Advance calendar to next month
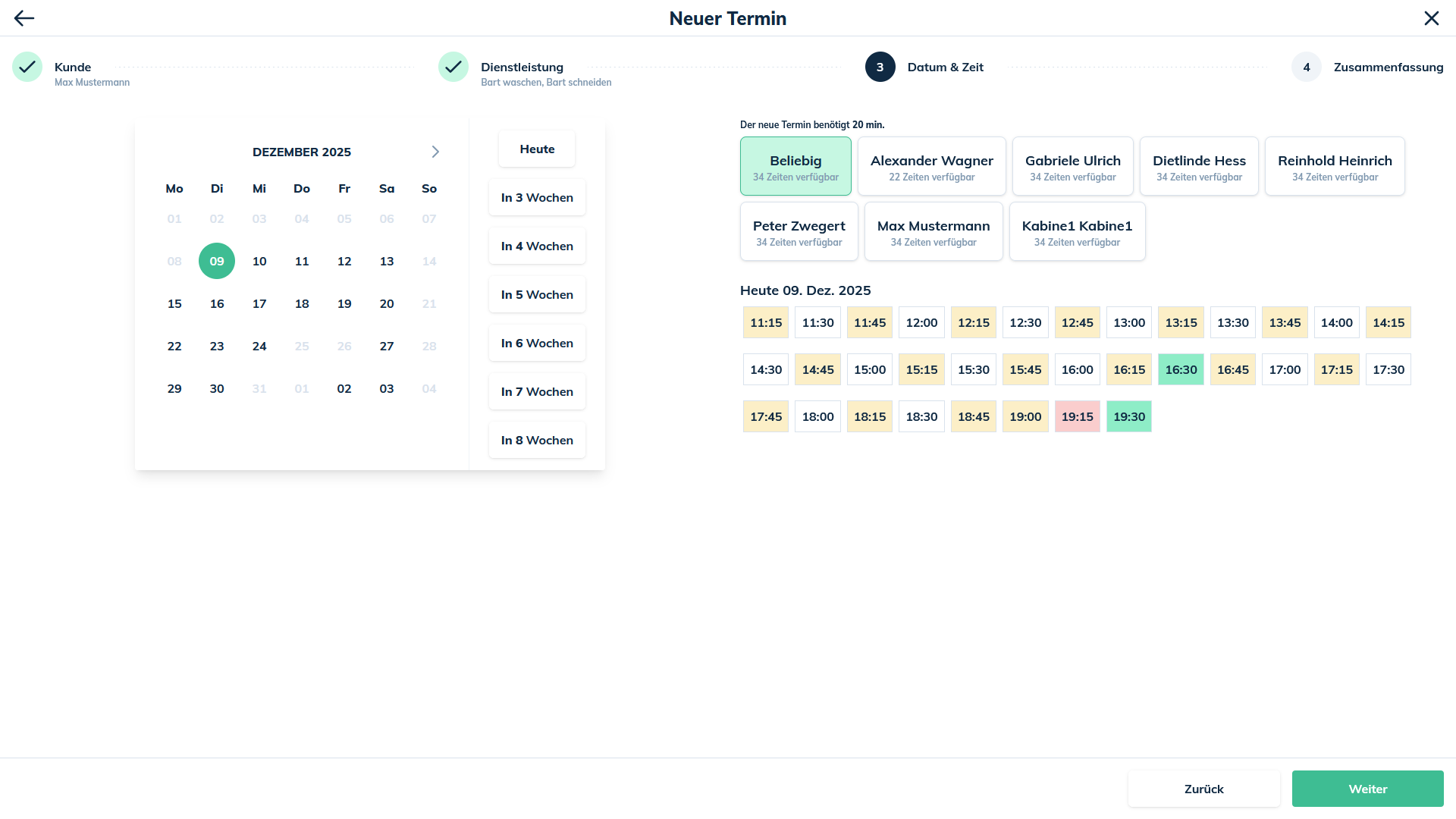This screenshot has height=819, width=1456. point(435,152)
